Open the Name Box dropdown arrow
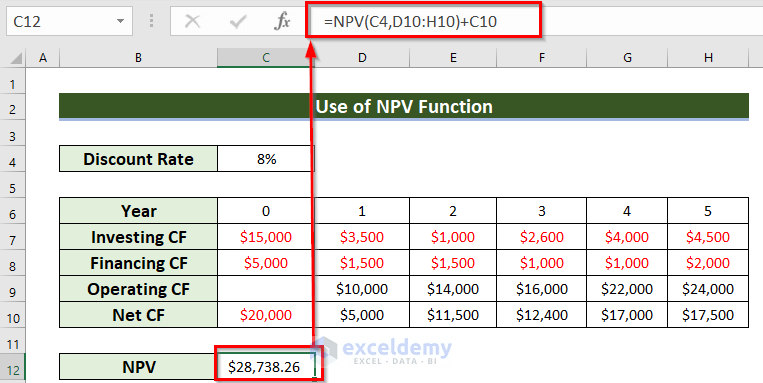This screenshot has width=763, height=383. point(120,21)
